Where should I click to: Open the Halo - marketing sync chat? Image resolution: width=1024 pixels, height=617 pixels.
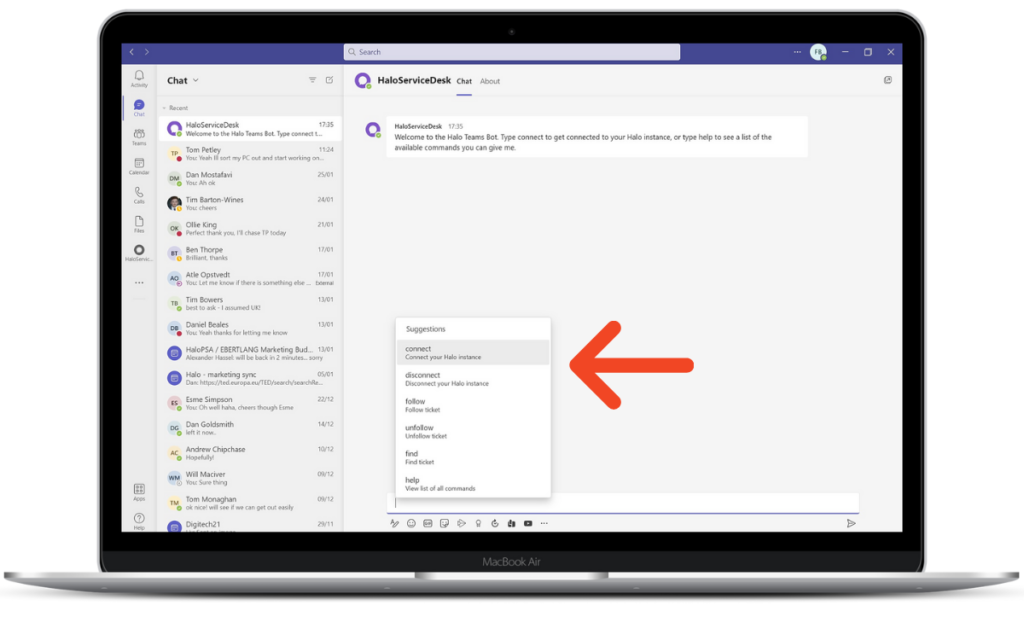click(x=250, y=378)
